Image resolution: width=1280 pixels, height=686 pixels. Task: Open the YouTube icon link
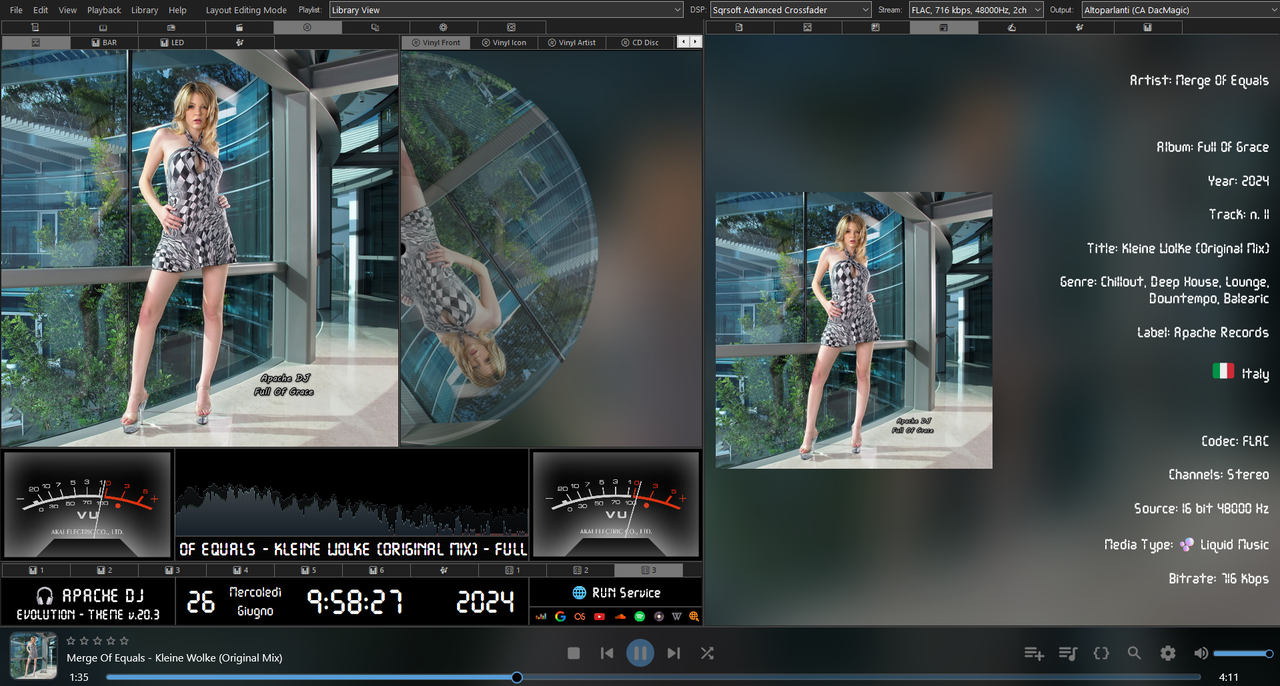click(599, 616)
